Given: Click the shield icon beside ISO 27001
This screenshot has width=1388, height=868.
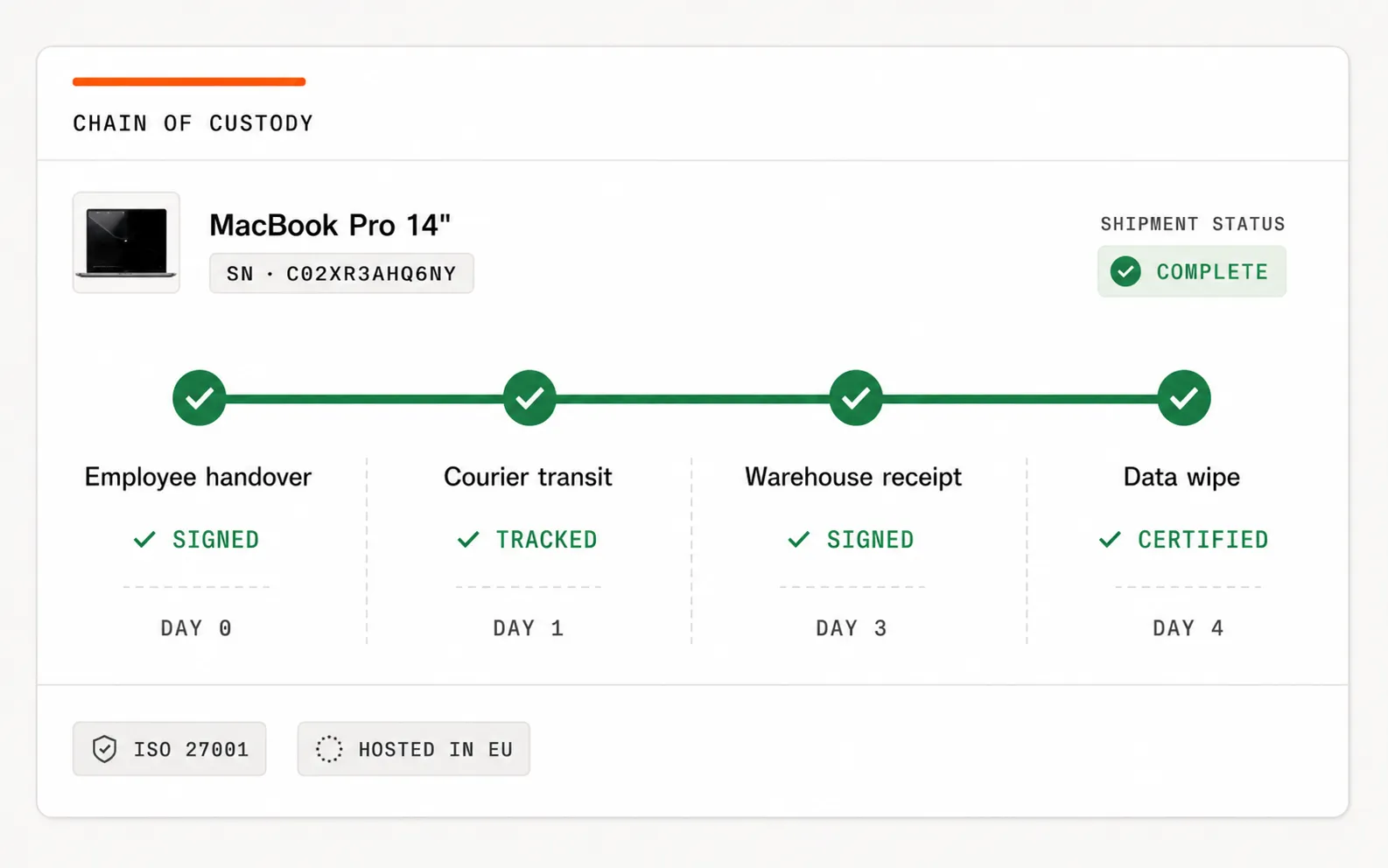Looking at the screenshot, I should [105, 749].
